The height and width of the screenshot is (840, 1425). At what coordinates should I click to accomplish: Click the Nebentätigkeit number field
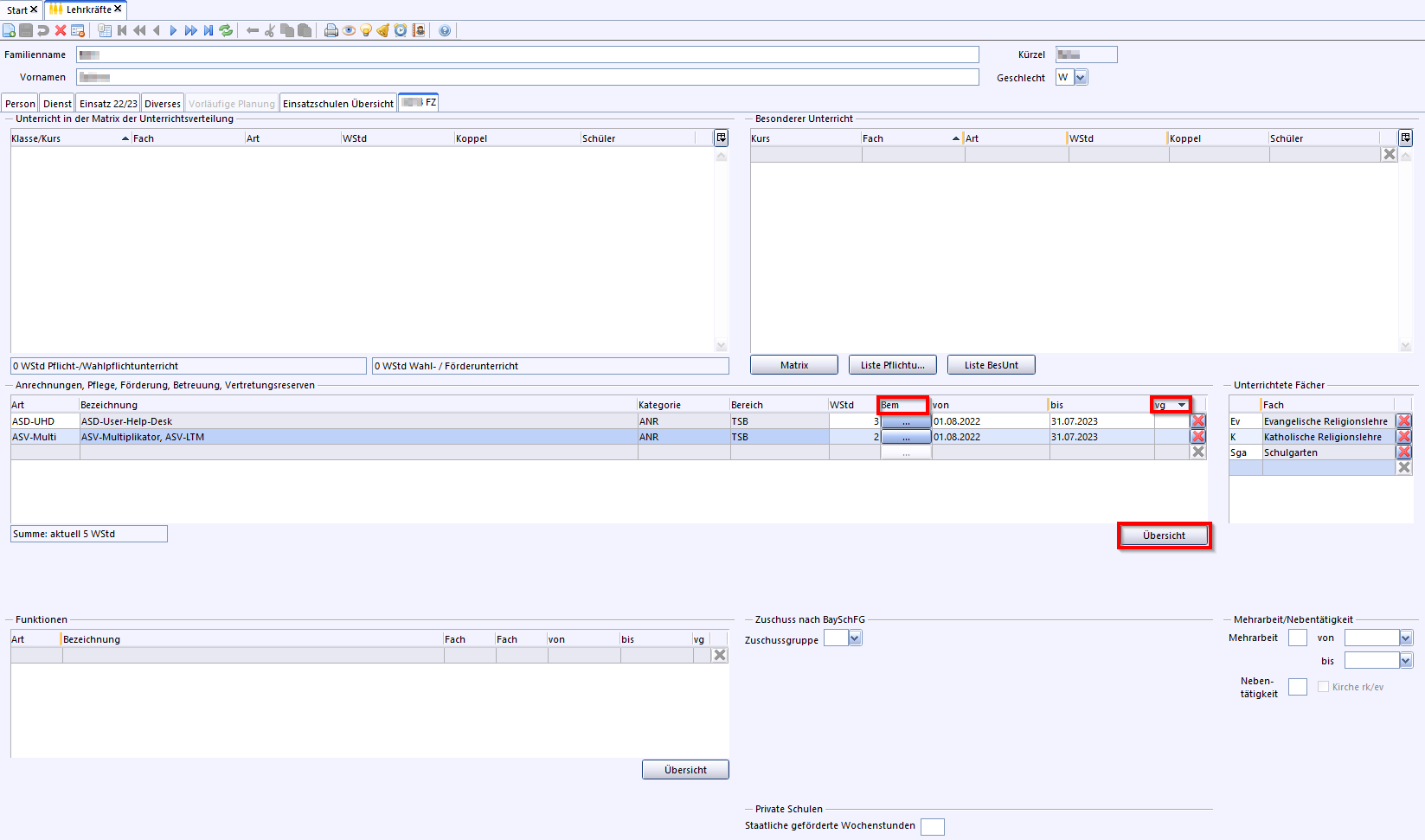1298,687
